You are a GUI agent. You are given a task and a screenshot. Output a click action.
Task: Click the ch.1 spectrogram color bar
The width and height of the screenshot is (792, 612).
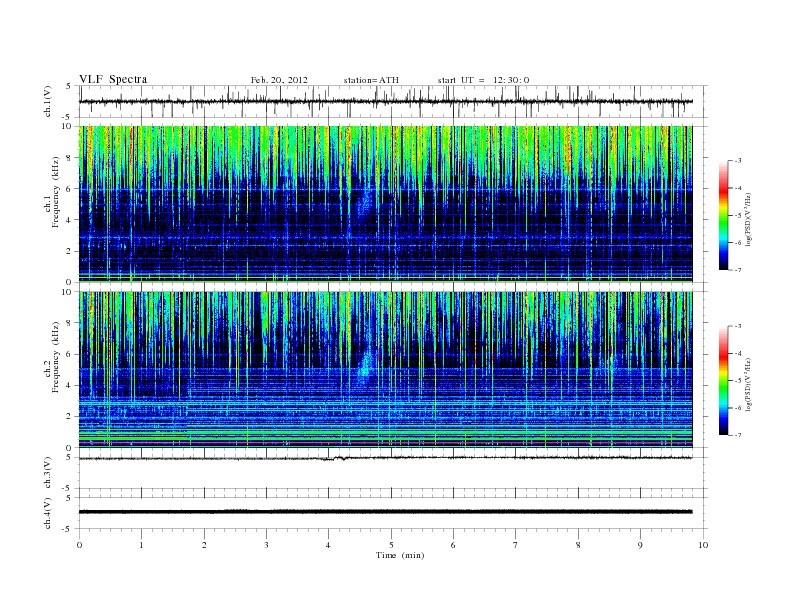(x=724, y=215)
